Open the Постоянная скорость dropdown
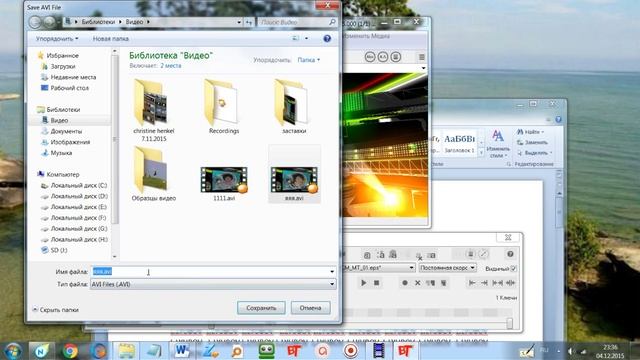Screen dimensions: 640x360 click(447, 268)
